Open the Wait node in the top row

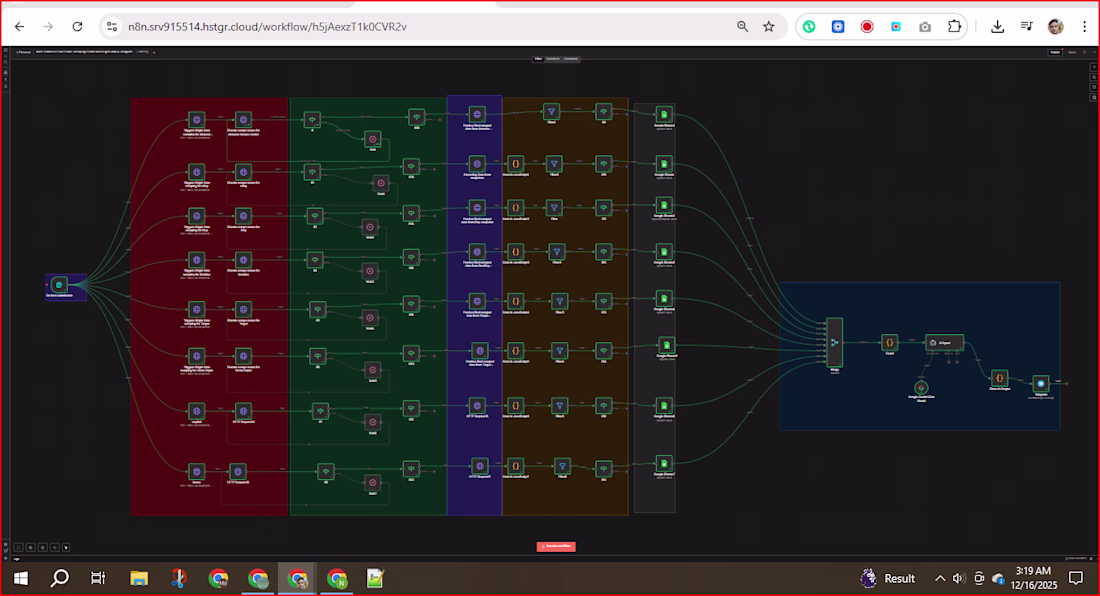(373, 139)
